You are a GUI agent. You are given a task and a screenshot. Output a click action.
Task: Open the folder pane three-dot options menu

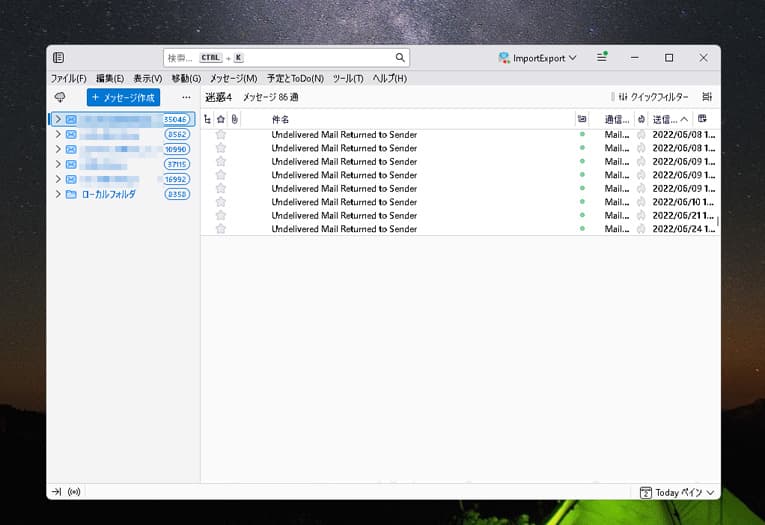pos(186,97)
